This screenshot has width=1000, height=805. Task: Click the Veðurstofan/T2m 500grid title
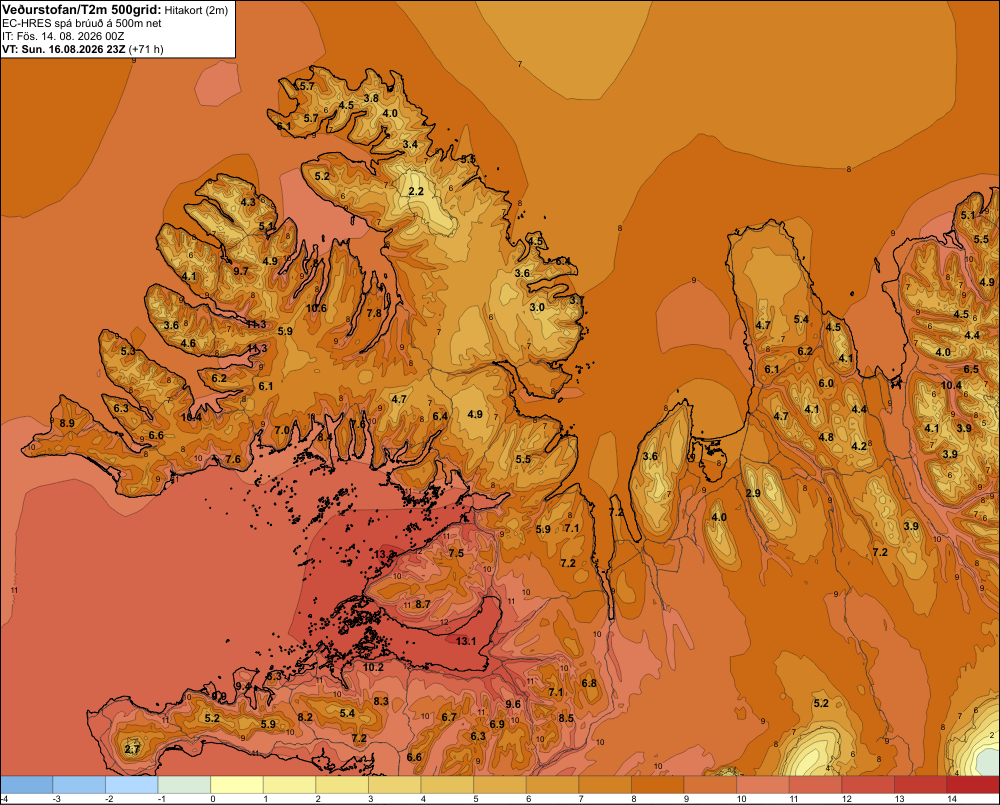[x=82, y=10]
